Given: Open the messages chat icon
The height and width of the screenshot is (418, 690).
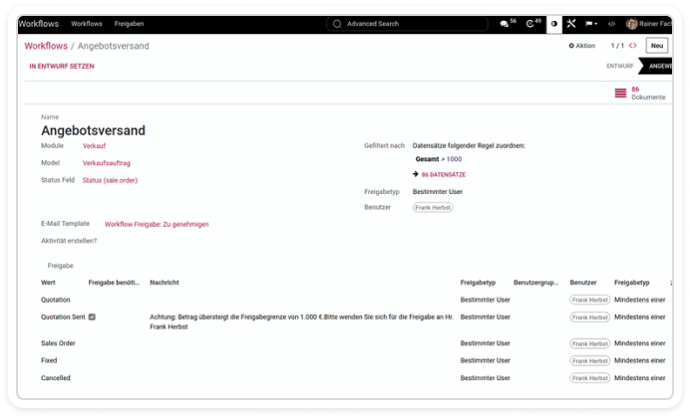Looking at the screenshot, I should point(505,23).
